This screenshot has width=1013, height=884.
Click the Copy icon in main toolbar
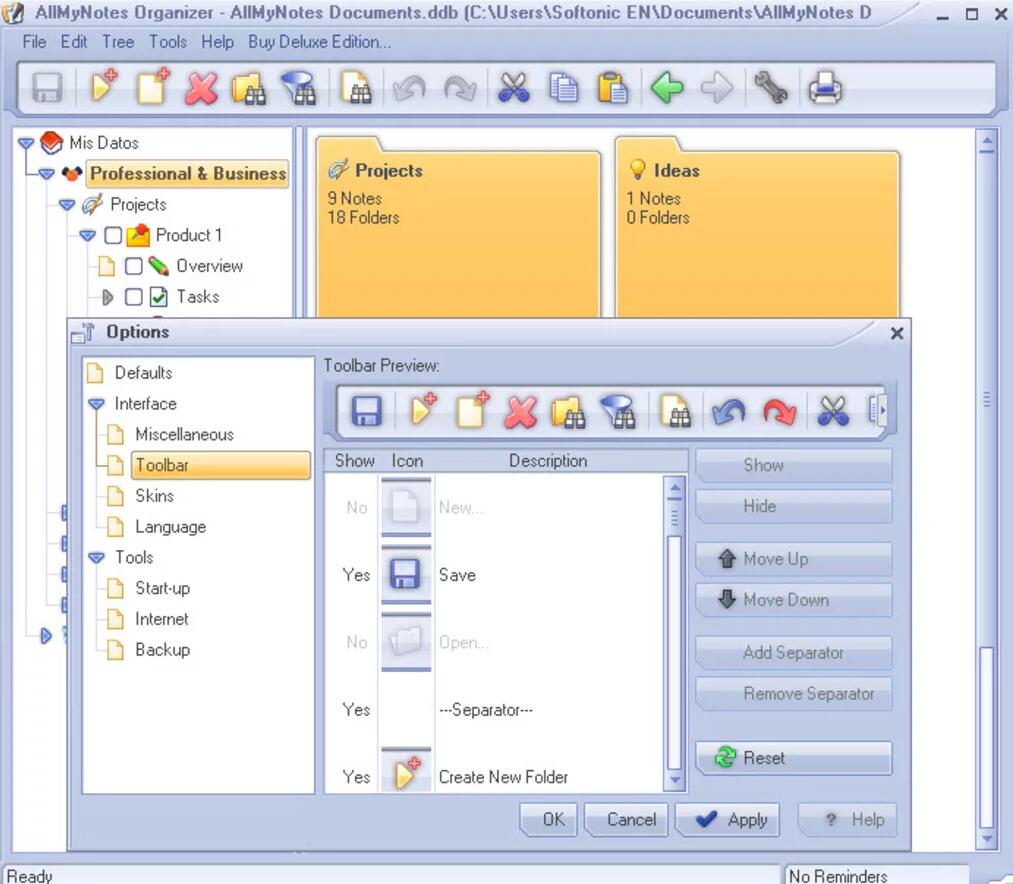coord(563,88)
